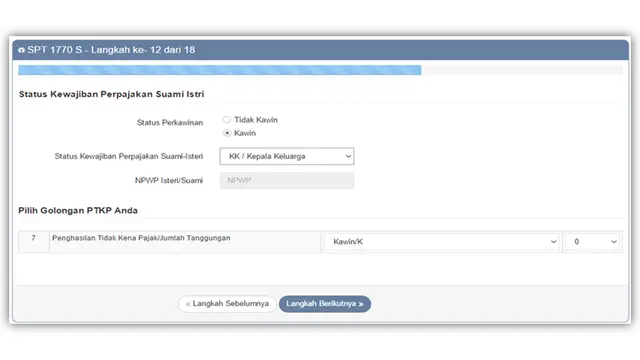Open the Kawin/K PTKP status dropdown

click(442, 242)
